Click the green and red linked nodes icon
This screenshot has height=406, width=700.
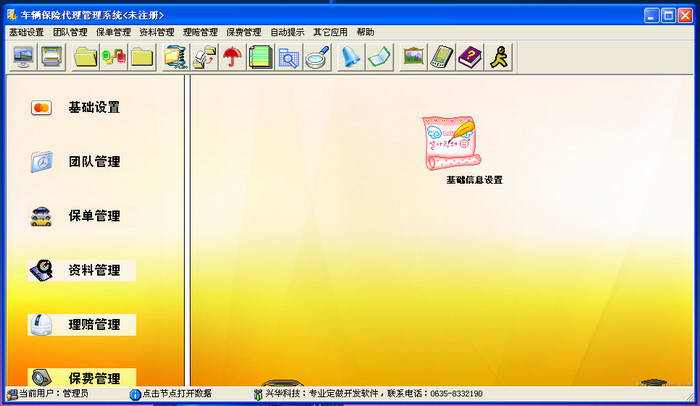[114, 57]
